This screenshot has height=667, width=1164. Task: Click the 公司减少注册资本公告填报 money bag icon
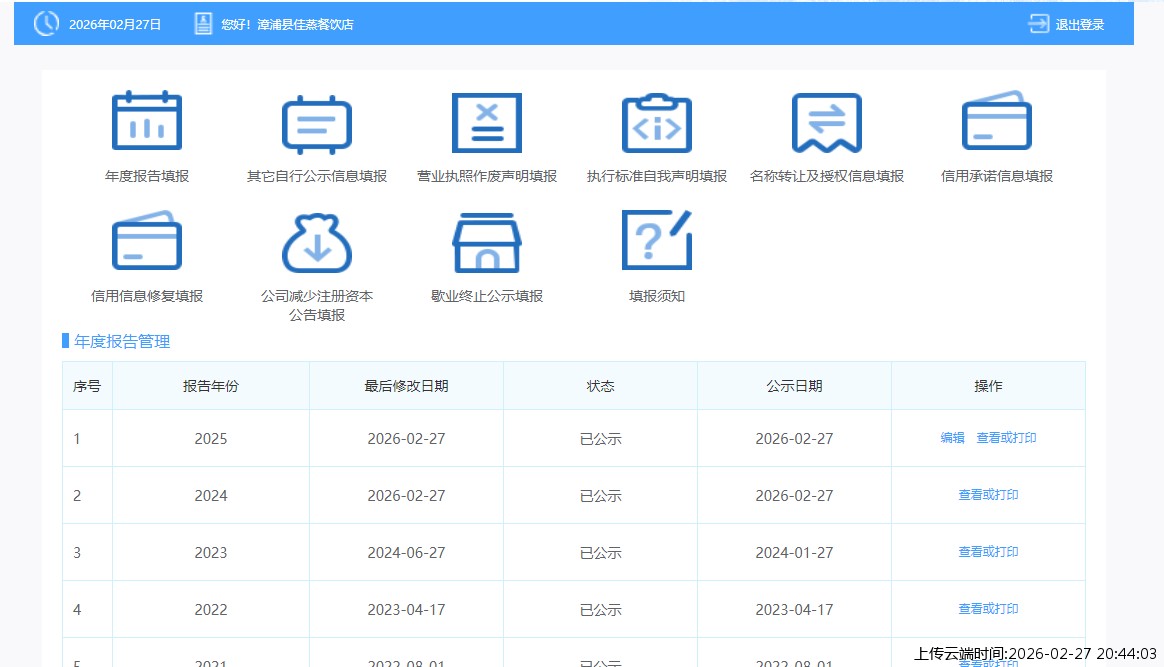coord(317,242)
